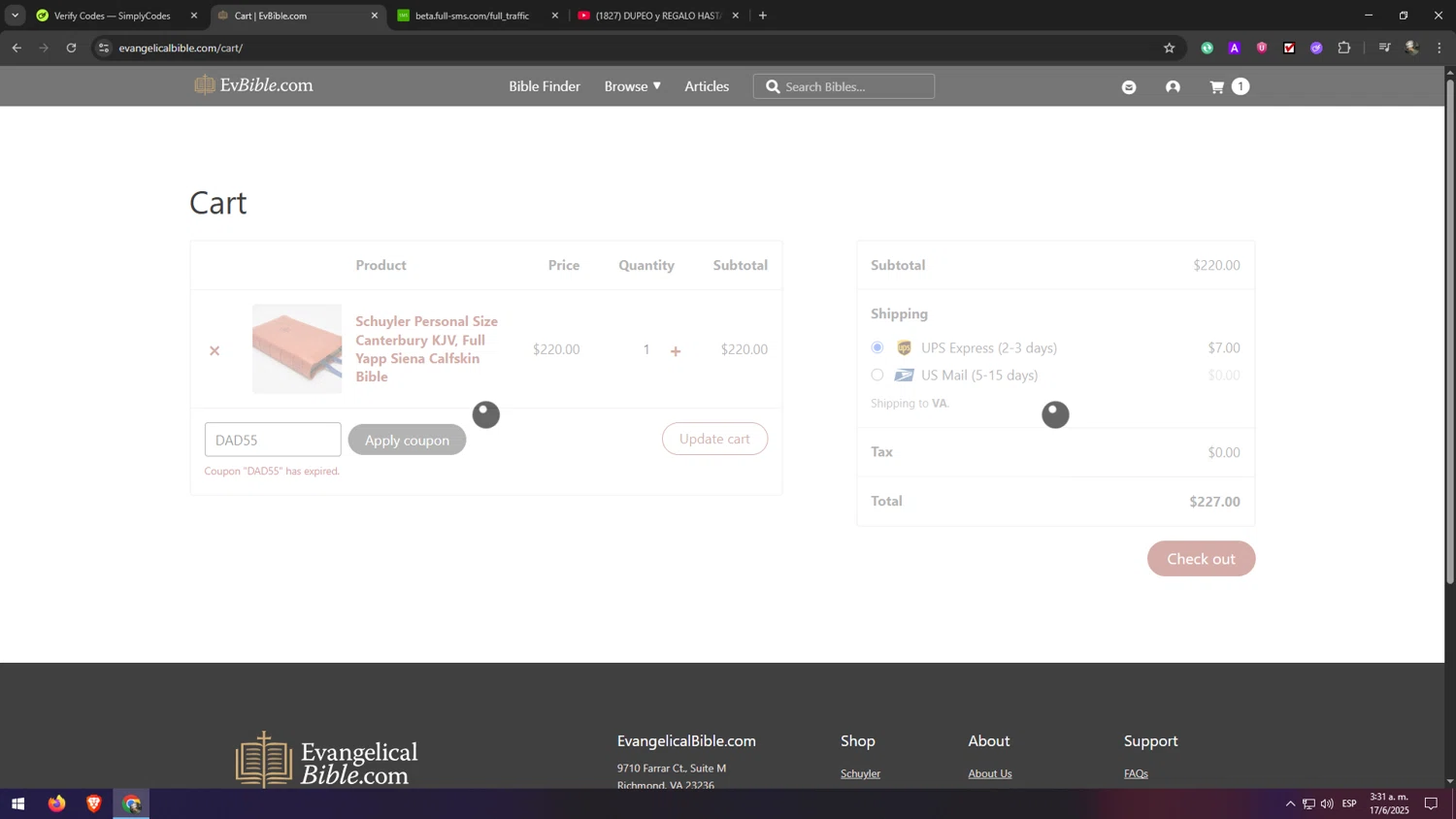Go back to the previous page
This screenshot has height=819, width=1456.
[17, 48]
